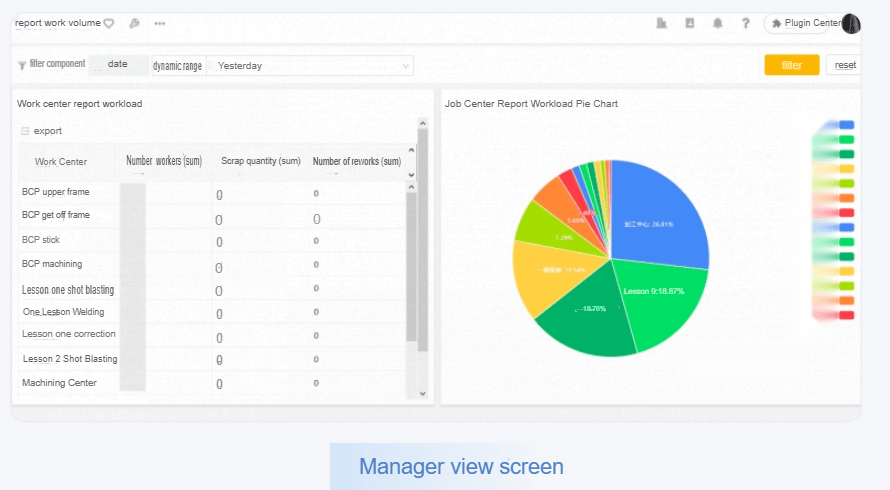This screenshot has width=890, height=490.
Task: Open the wrench settings icon
Action: tap(135, 23)
